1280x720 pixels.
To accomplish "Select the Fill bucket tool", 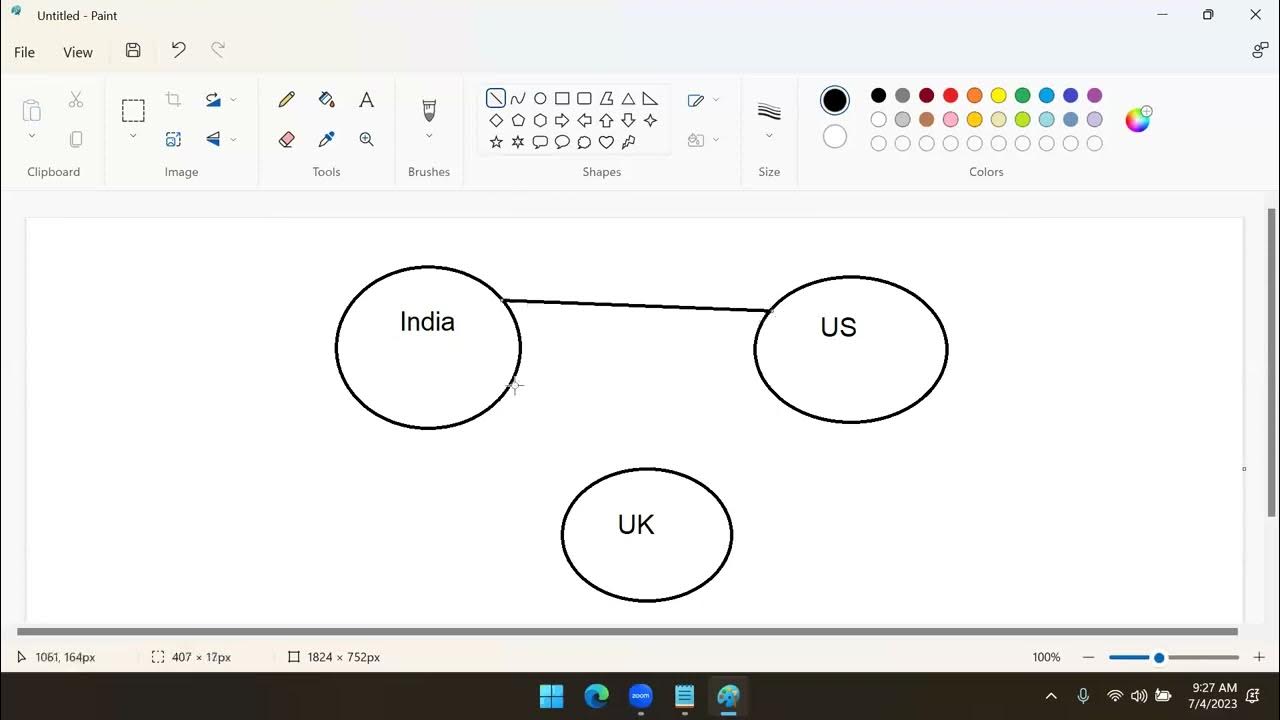I will (326, 99).
